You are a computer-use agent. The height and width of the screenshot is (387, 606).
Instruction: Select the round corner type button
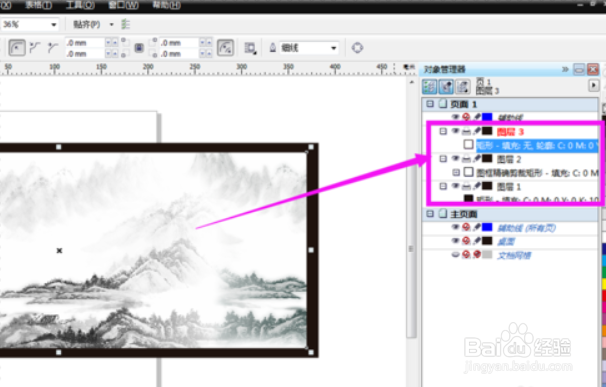click(x=17, y=48)
